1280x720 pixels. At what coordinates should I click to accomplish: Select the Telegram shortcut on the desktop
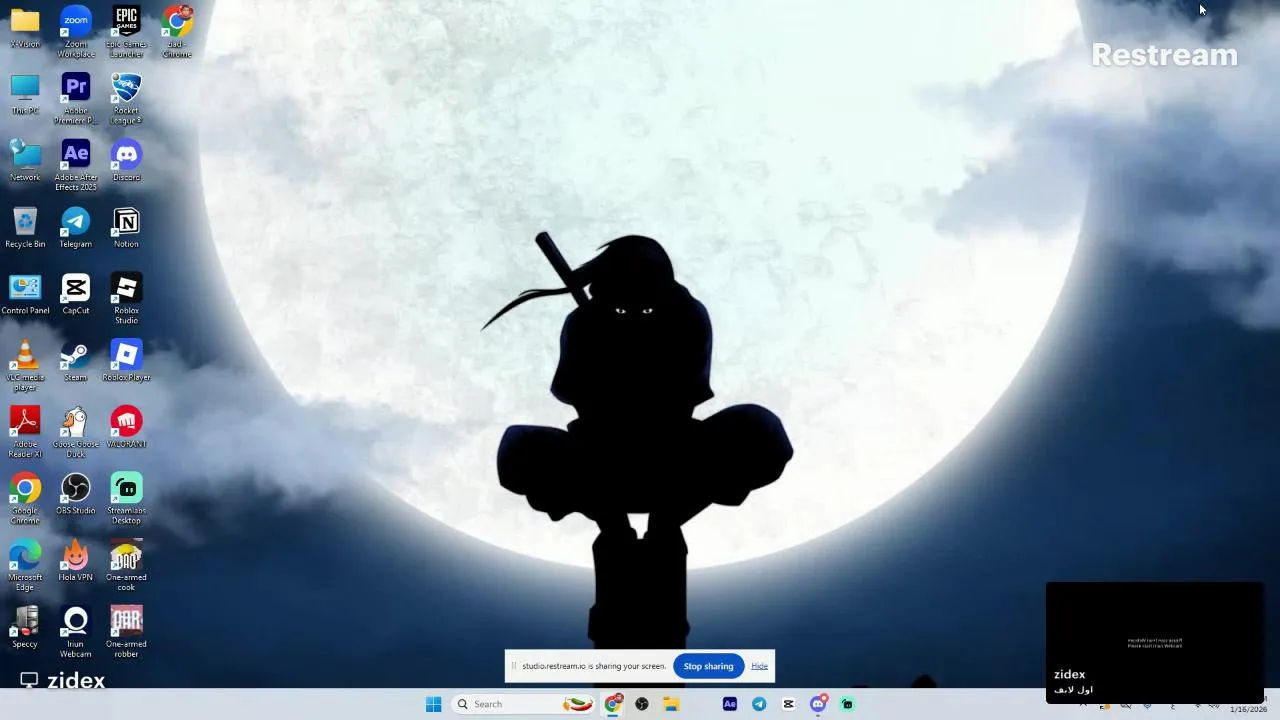pos(76,227)
